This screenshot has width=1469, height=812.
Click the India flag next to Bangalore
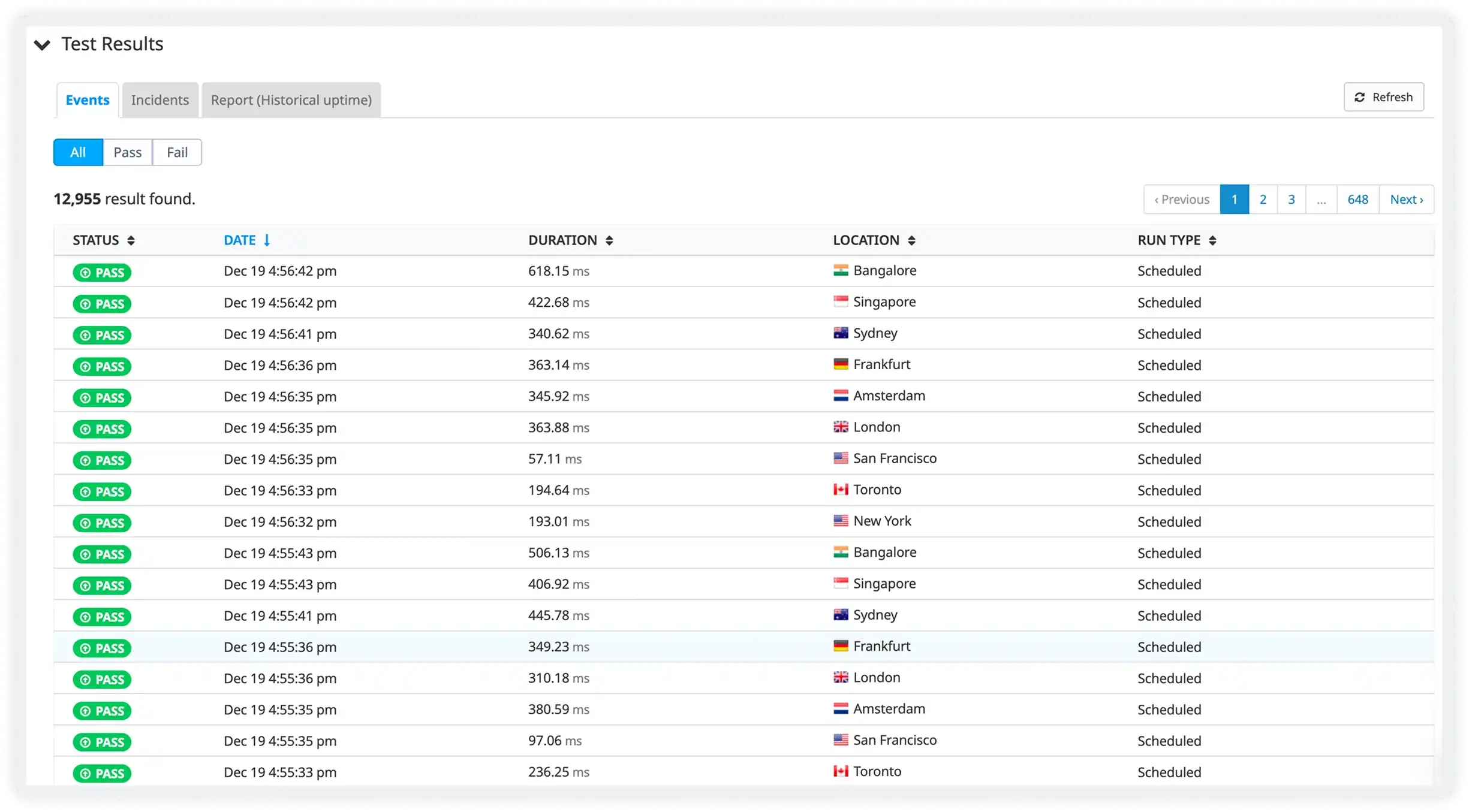click(842, 270)
